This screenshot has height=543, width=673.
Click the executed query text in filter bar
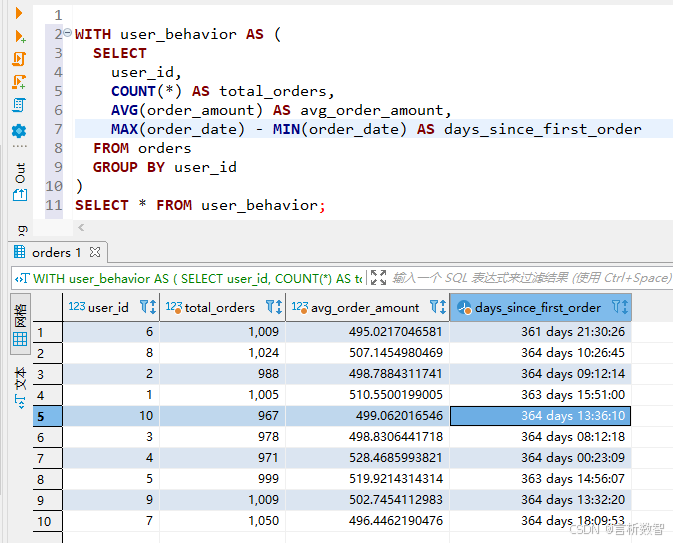[x=197, y=279]
